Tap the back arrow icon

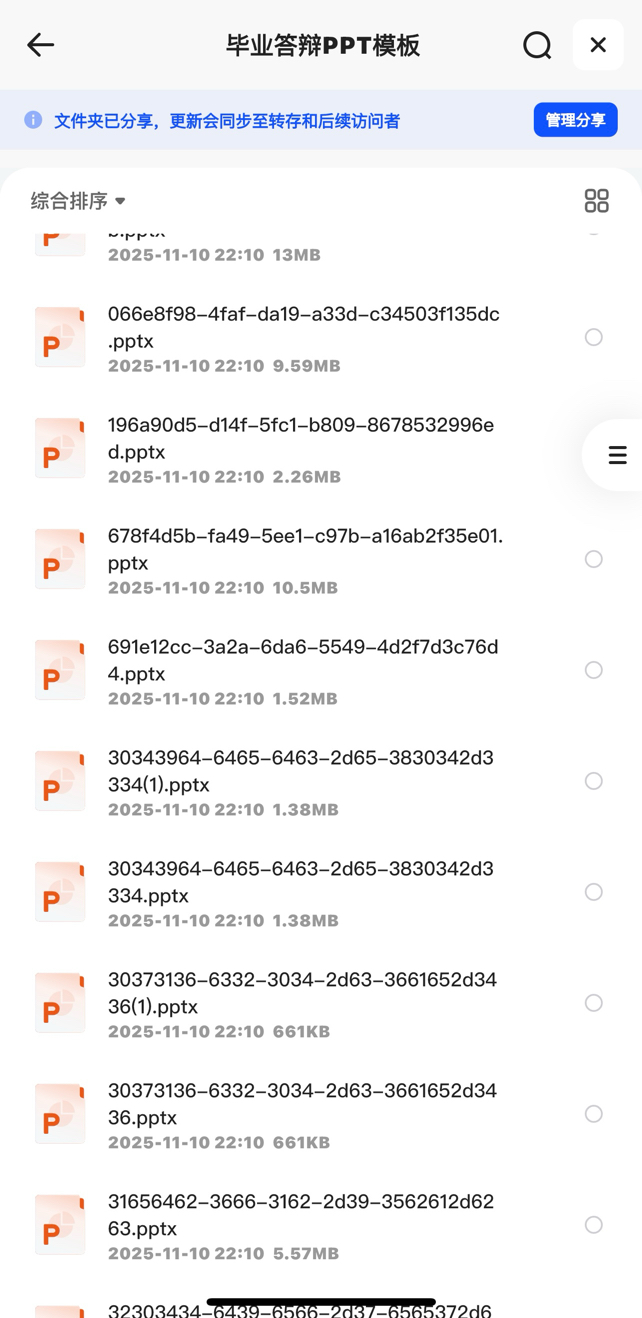pyautogui.click(x=40, y=45)
